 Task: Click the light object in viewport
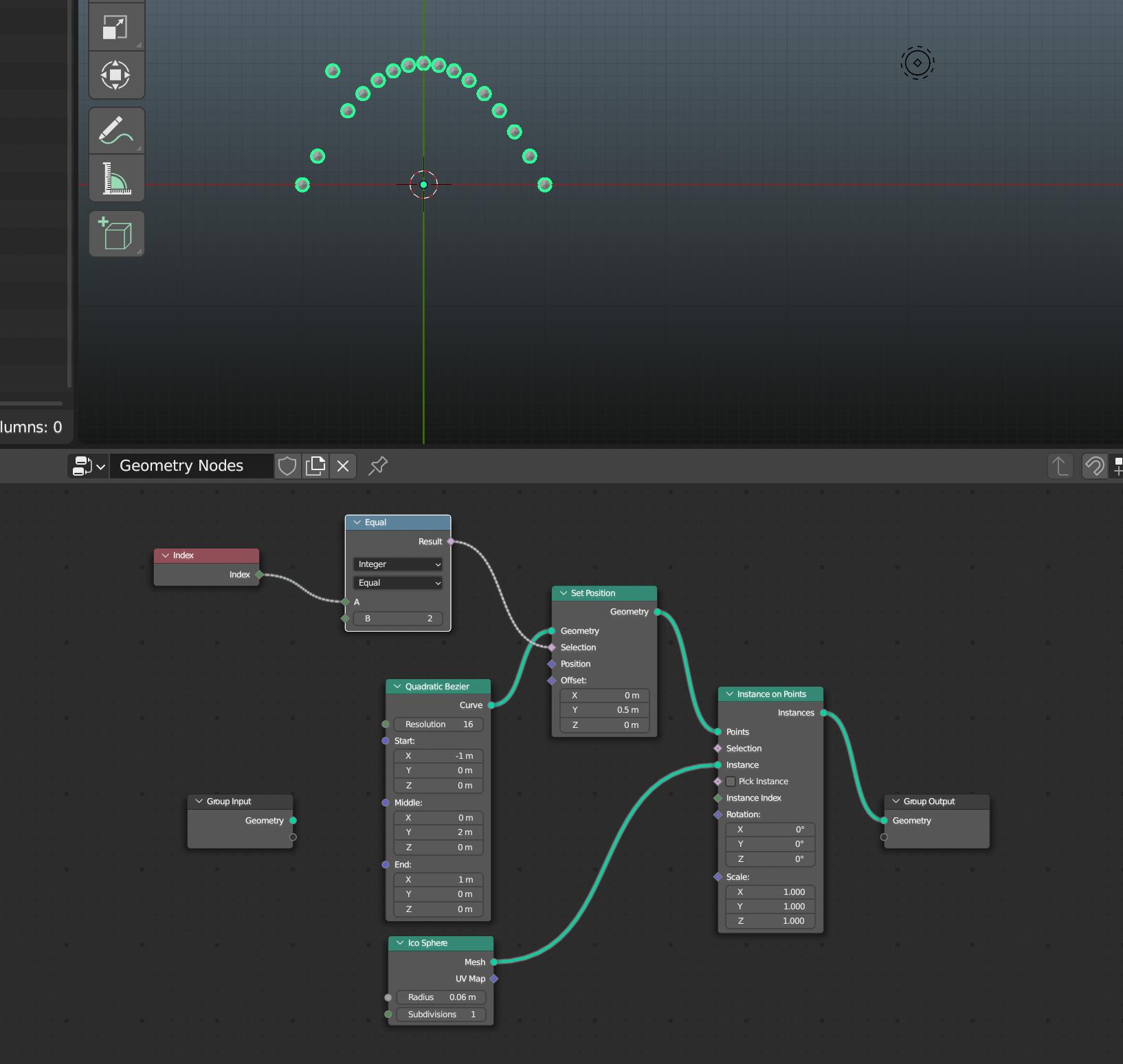click(918, 63)
